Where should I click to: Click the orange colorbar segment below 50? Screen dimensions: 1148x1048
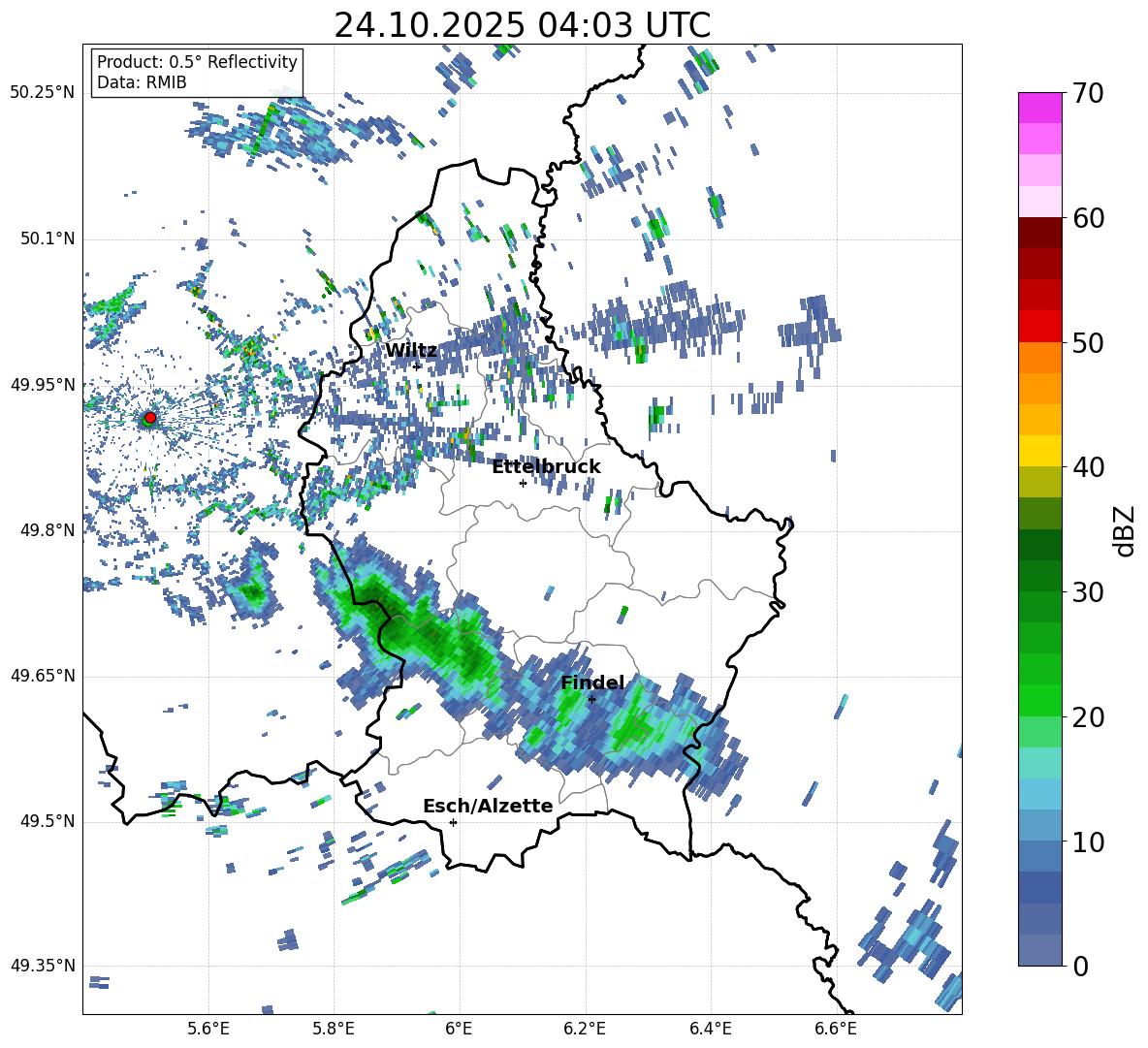(x=1039, y=357)
